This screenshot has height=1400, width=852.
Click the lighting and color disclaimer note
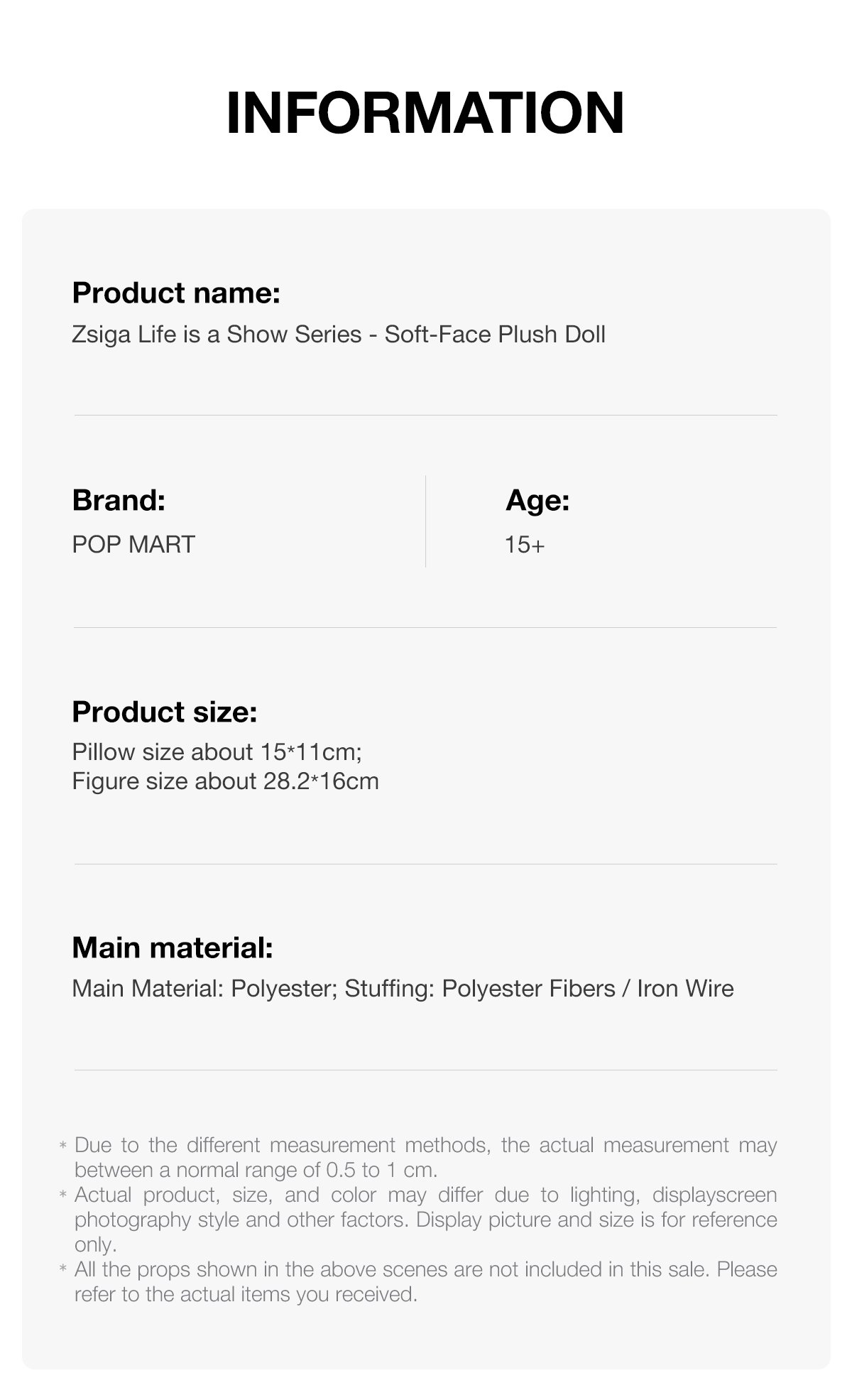click(x=426, y=1220)
